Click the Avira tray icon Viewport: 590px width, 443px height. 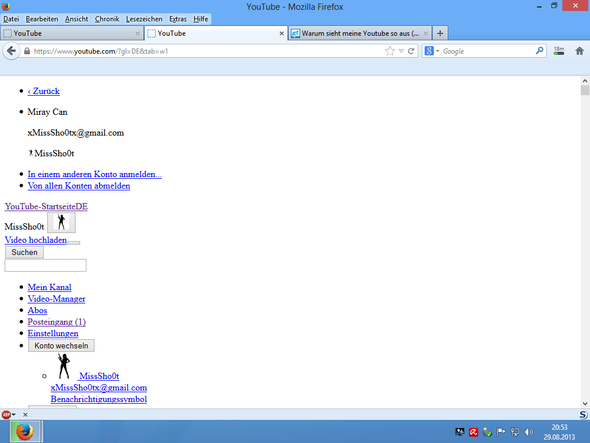[x=473, y=432]
